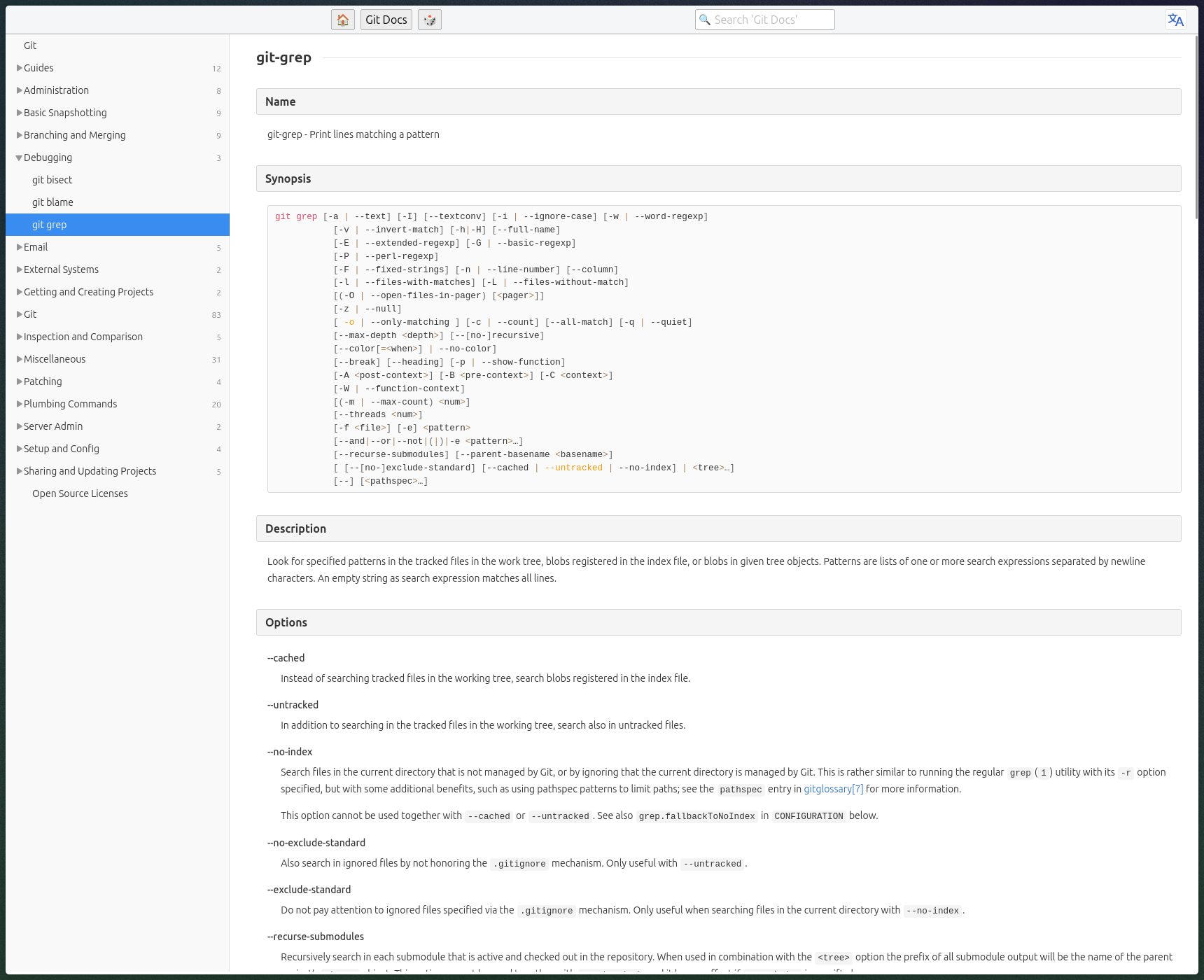The width and height of the screenshot is (1204, 980).
Task: Click the --cached option term
Action: 286,658
